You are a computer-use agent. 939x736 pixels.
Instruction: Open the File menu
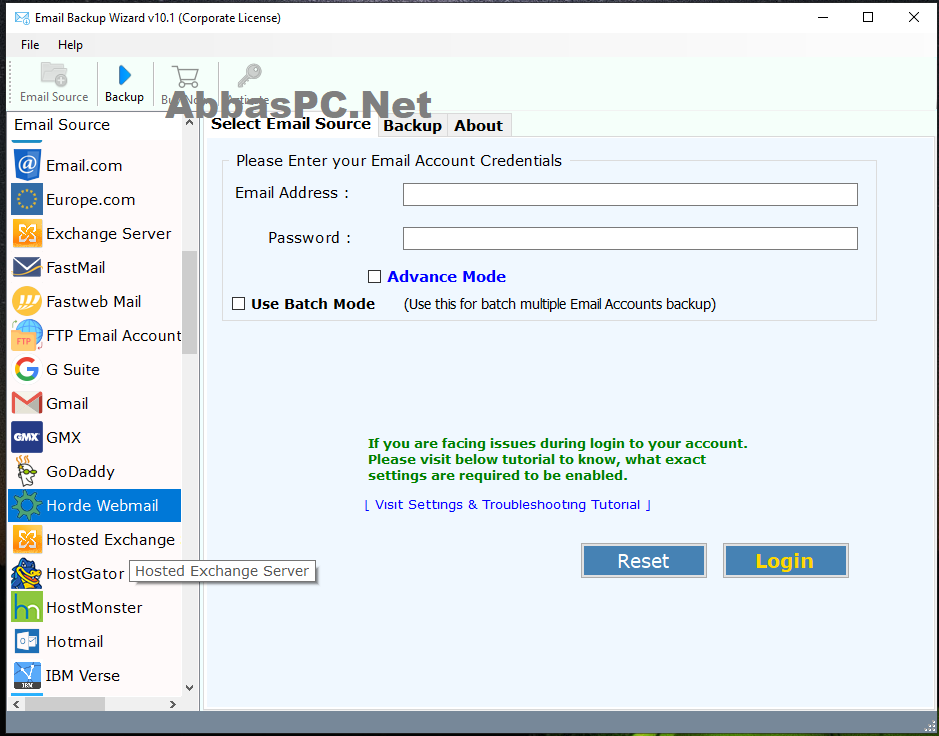(x=30, y=45)
